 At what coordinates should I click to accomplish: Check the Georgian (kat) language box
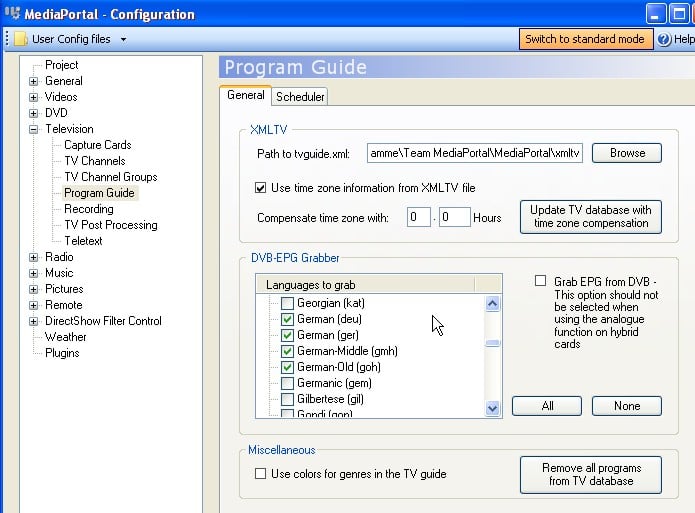point(288,303)
